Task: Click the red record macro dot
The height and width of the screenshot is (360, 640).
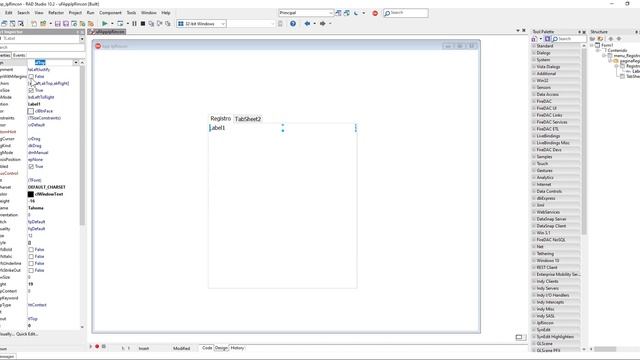Action: click(x=97, y=347)
